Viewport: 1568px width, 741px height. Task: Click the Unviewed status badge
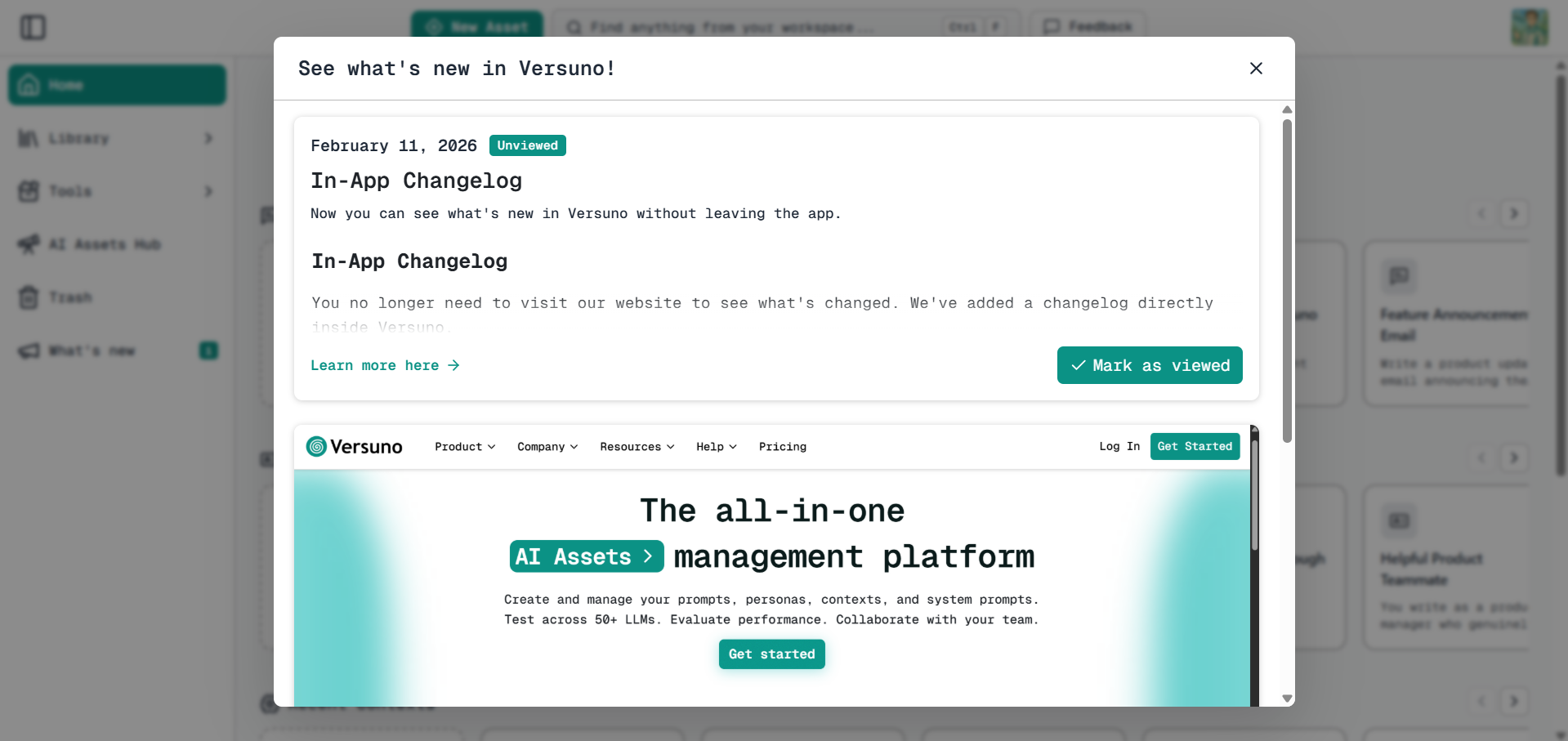528,145
